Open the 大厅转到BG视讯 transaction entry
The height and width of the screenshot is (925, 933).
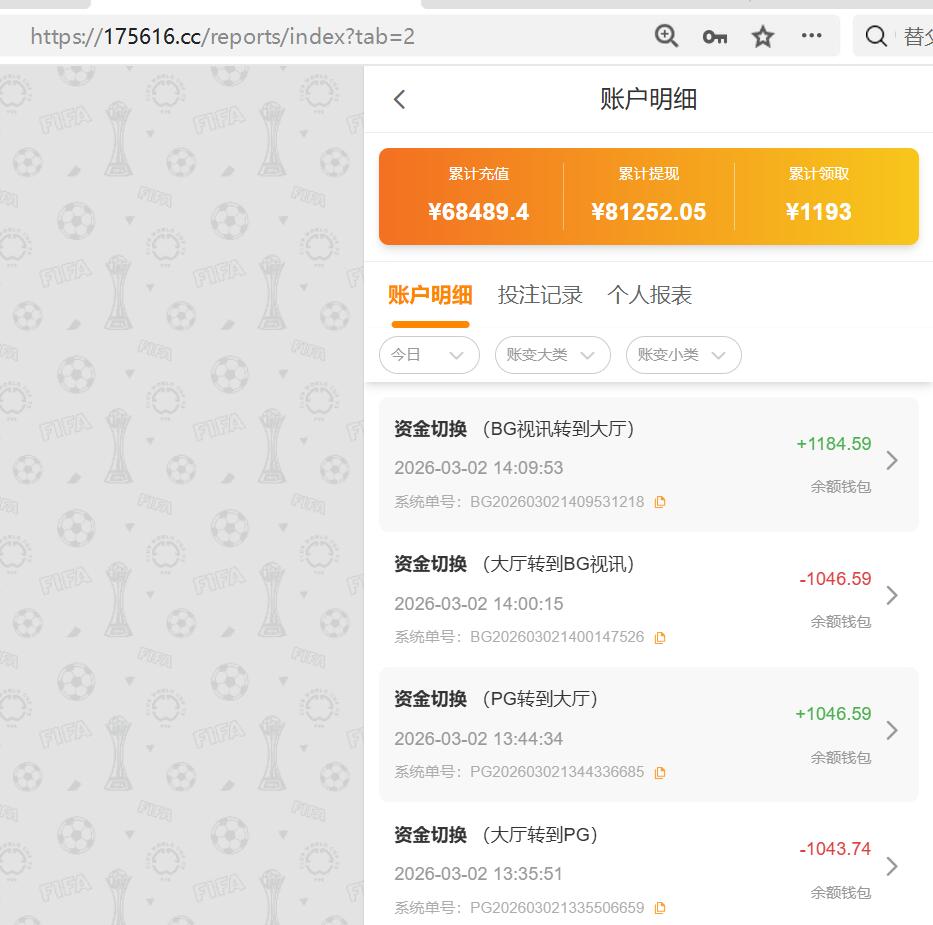(x=891, y=595)
